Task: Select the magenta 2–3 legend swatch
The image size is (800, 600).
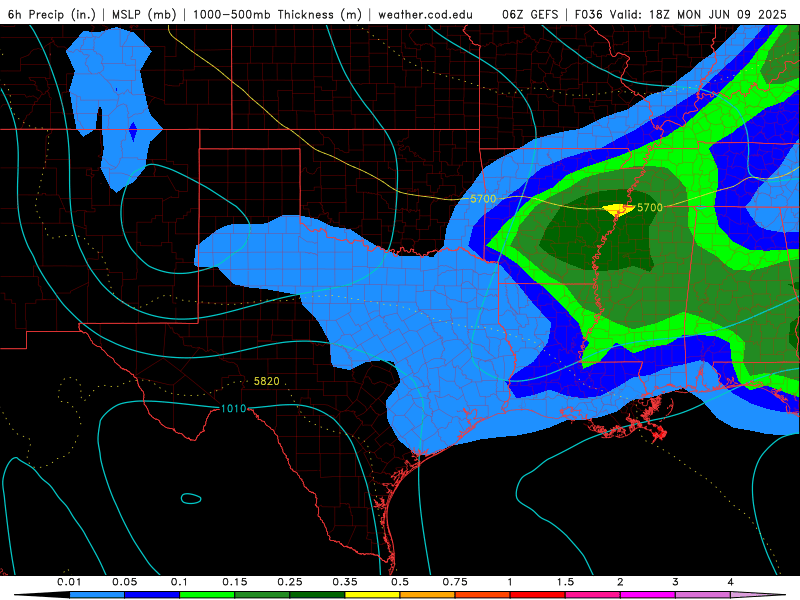Action: pos(648,595)
